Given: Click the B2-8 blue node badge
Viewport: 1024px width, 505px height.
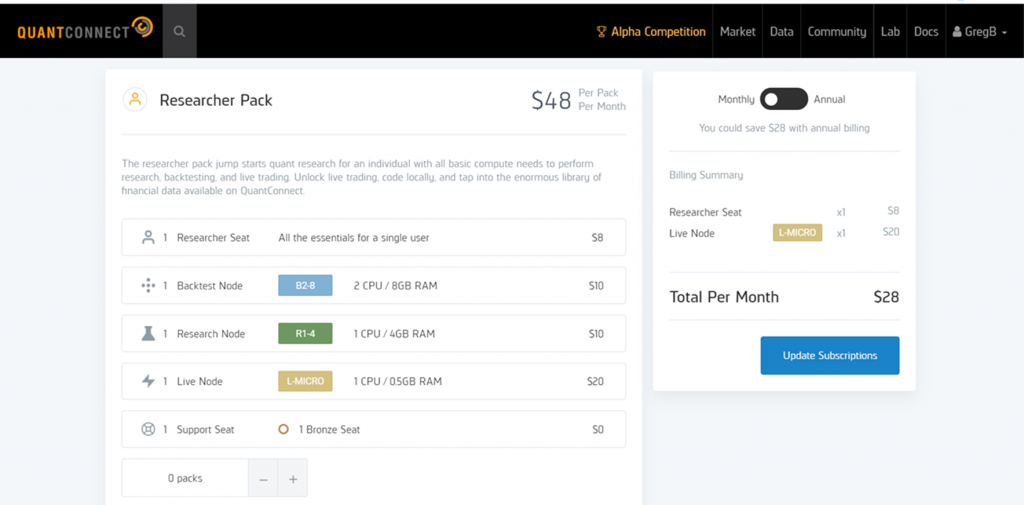Looking at the screenshot, I should [x=305, y=285].
